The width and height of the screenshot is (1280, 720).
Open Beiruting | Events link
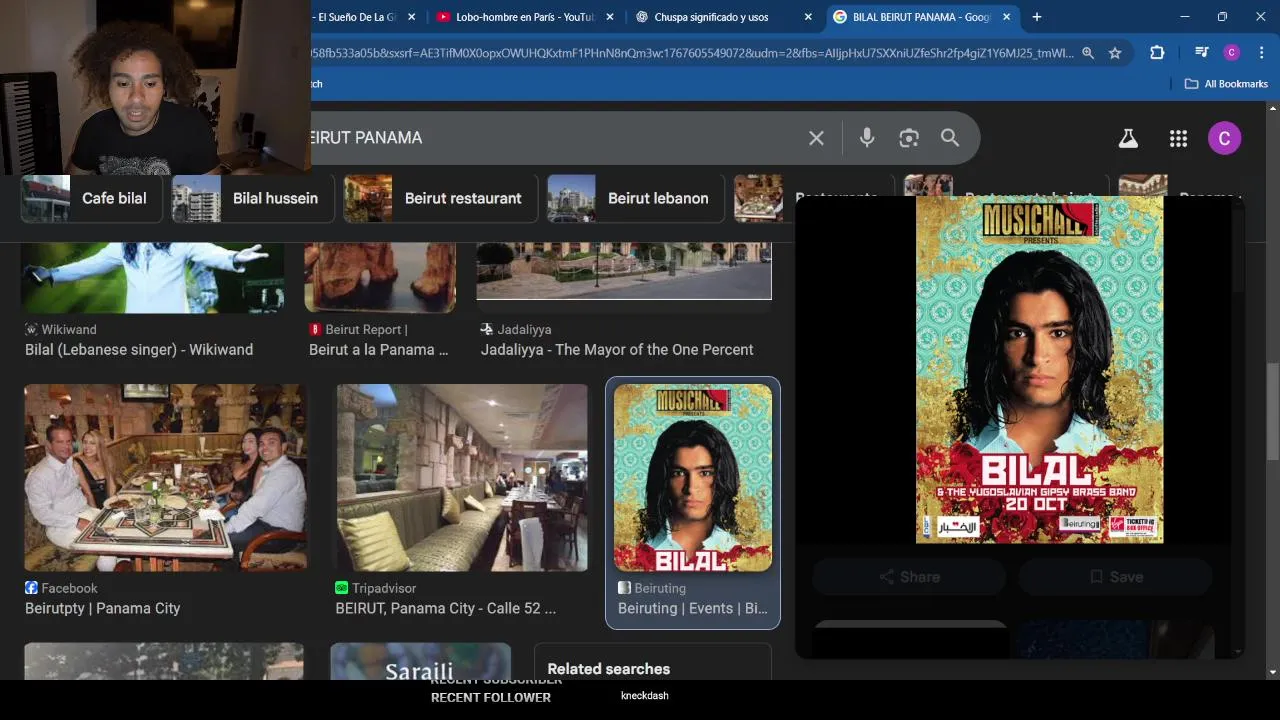coord(693,608)
